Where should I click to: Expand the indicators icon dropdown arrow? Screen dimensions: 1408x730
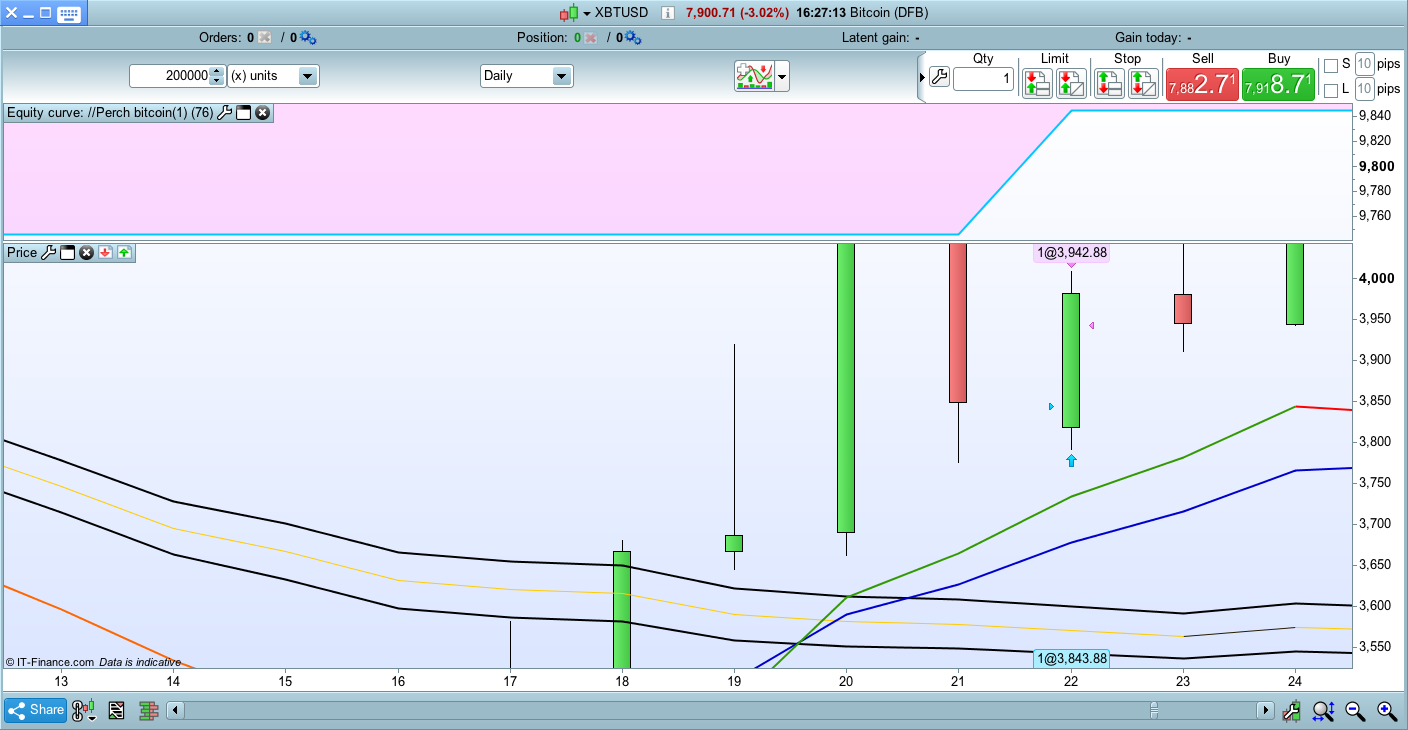tap(782, 76)
